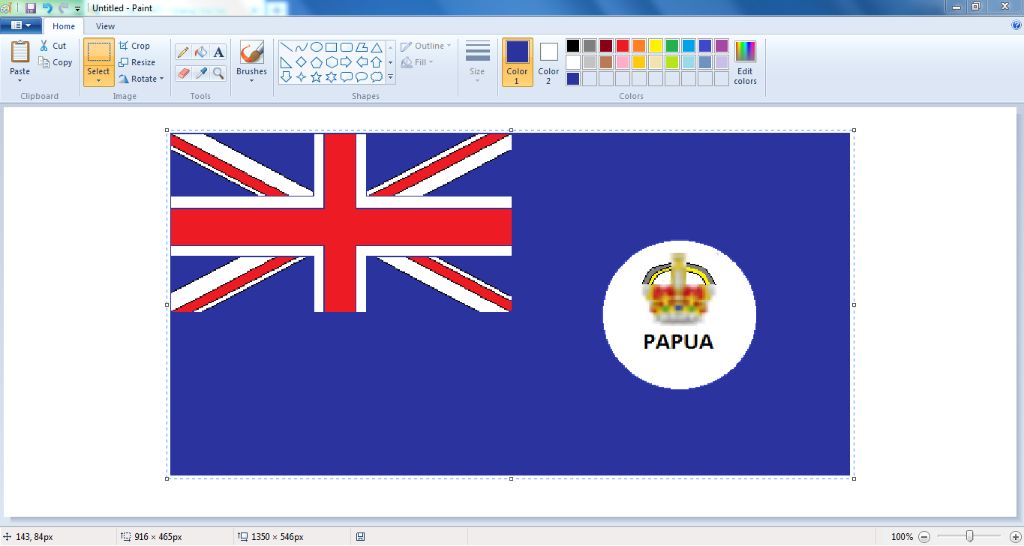
Task: Click the Resize button
Action: pos(137,62)
